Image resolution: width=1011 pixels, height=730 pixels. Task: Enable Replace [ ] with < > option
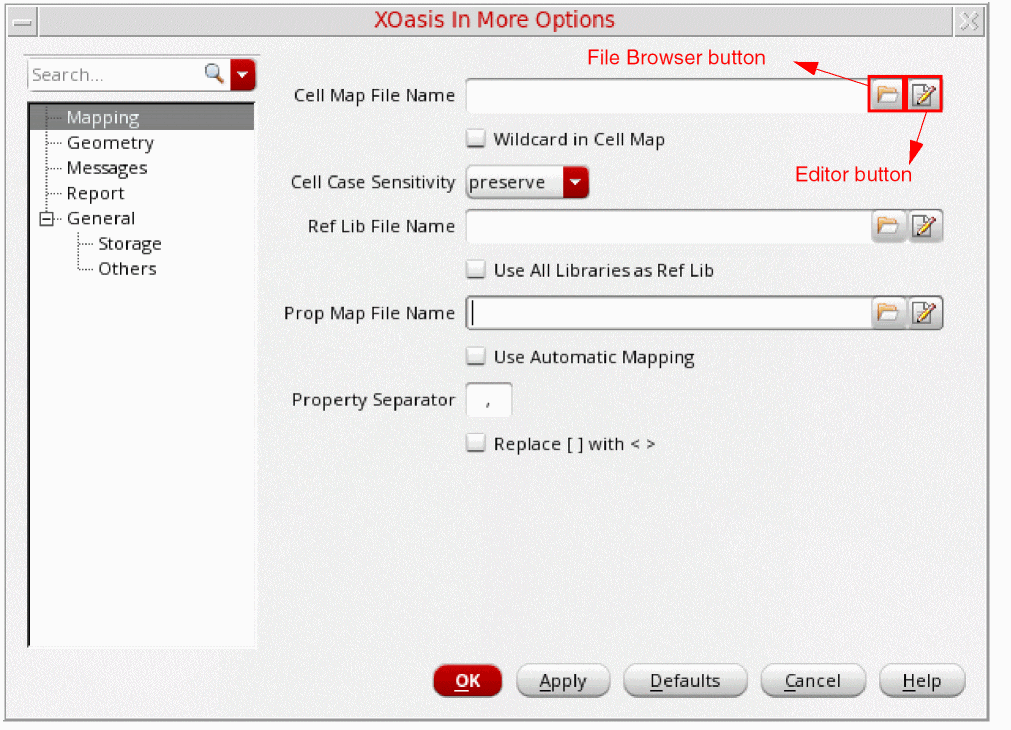(x=476, y=443)
